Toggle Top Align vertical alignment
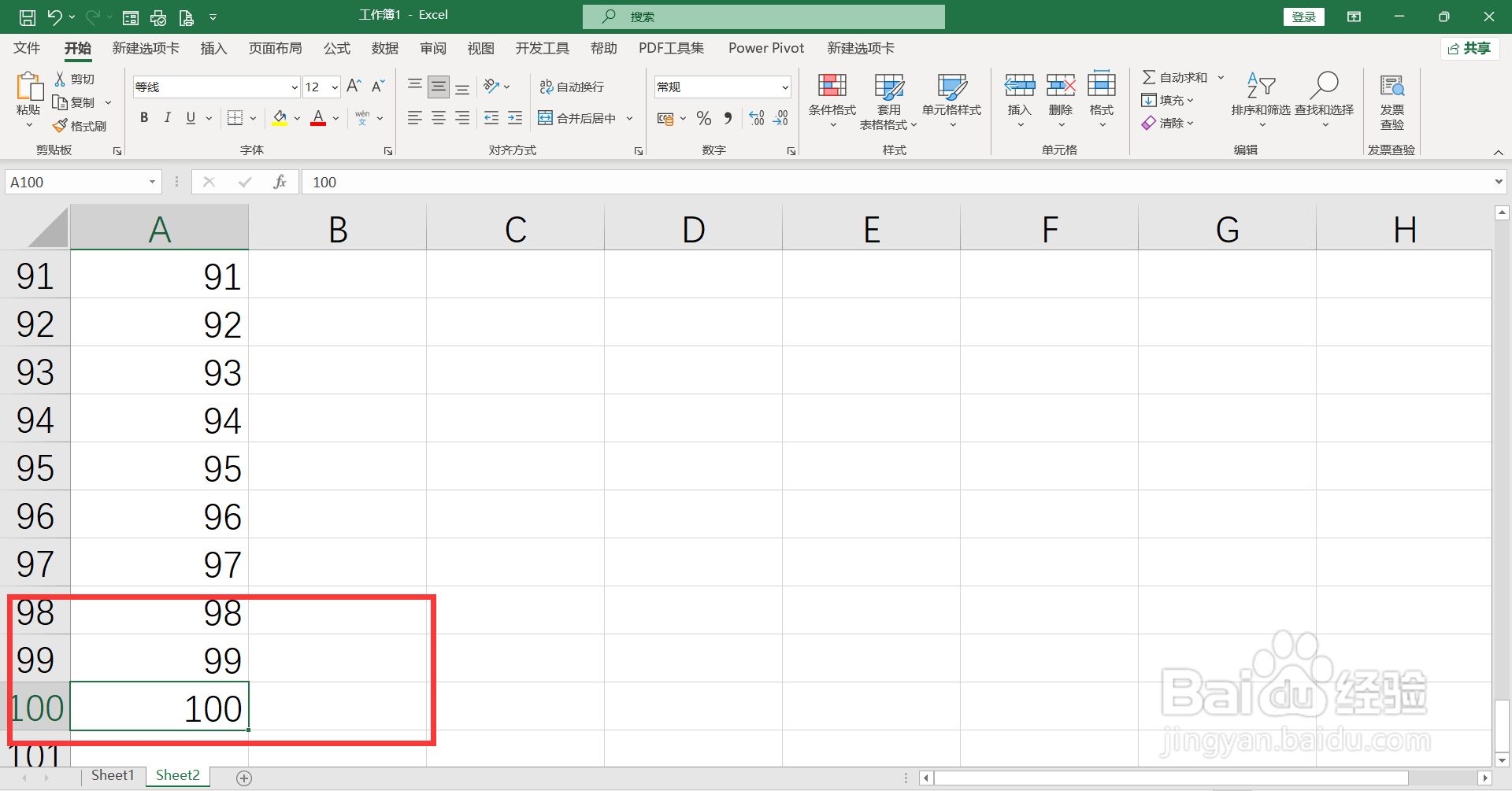Image resolution: width=1512 pixels, height=791 pixels. pos(415,86)
